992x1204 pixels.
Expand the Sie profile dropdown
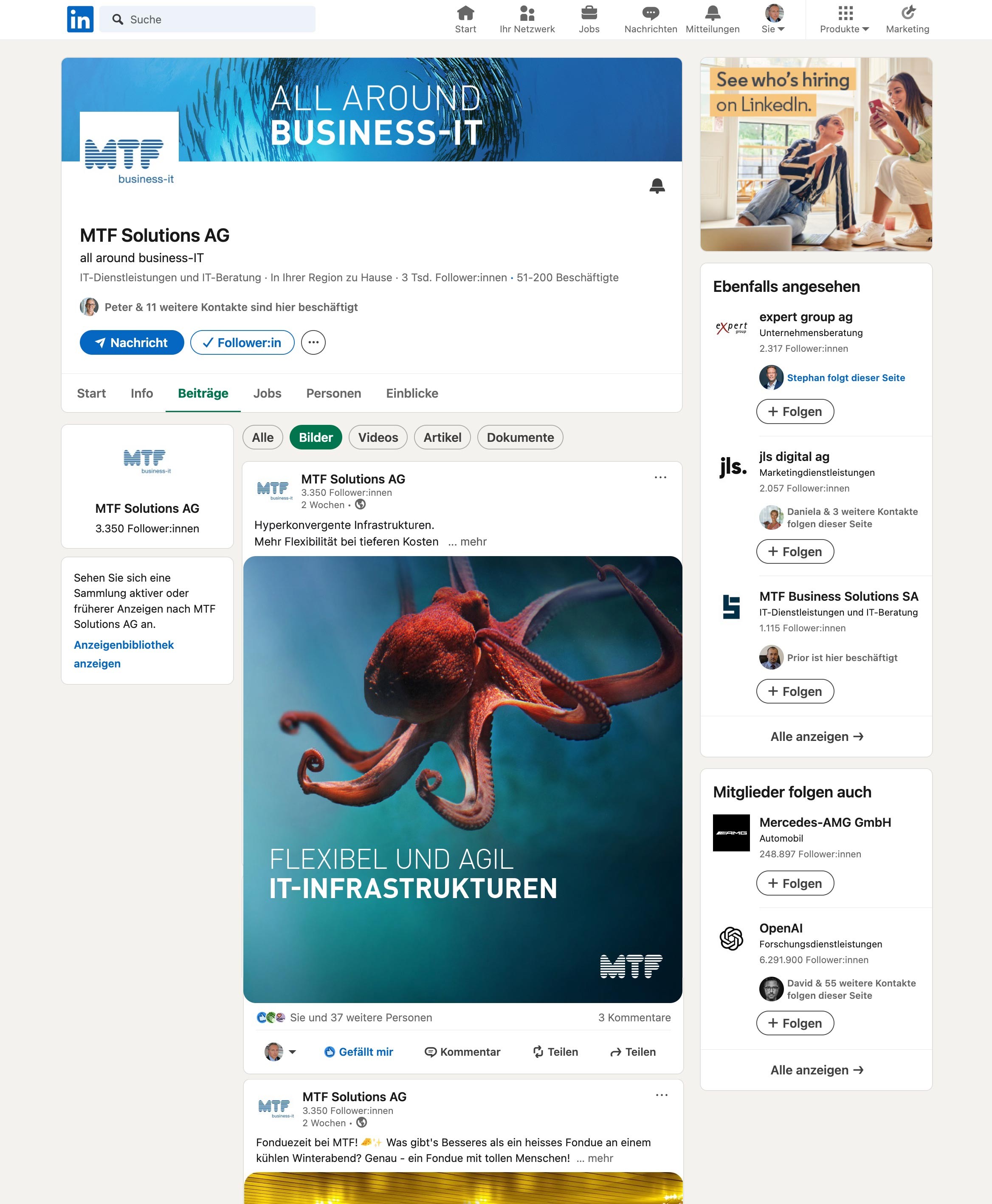(x=774, y=20)
